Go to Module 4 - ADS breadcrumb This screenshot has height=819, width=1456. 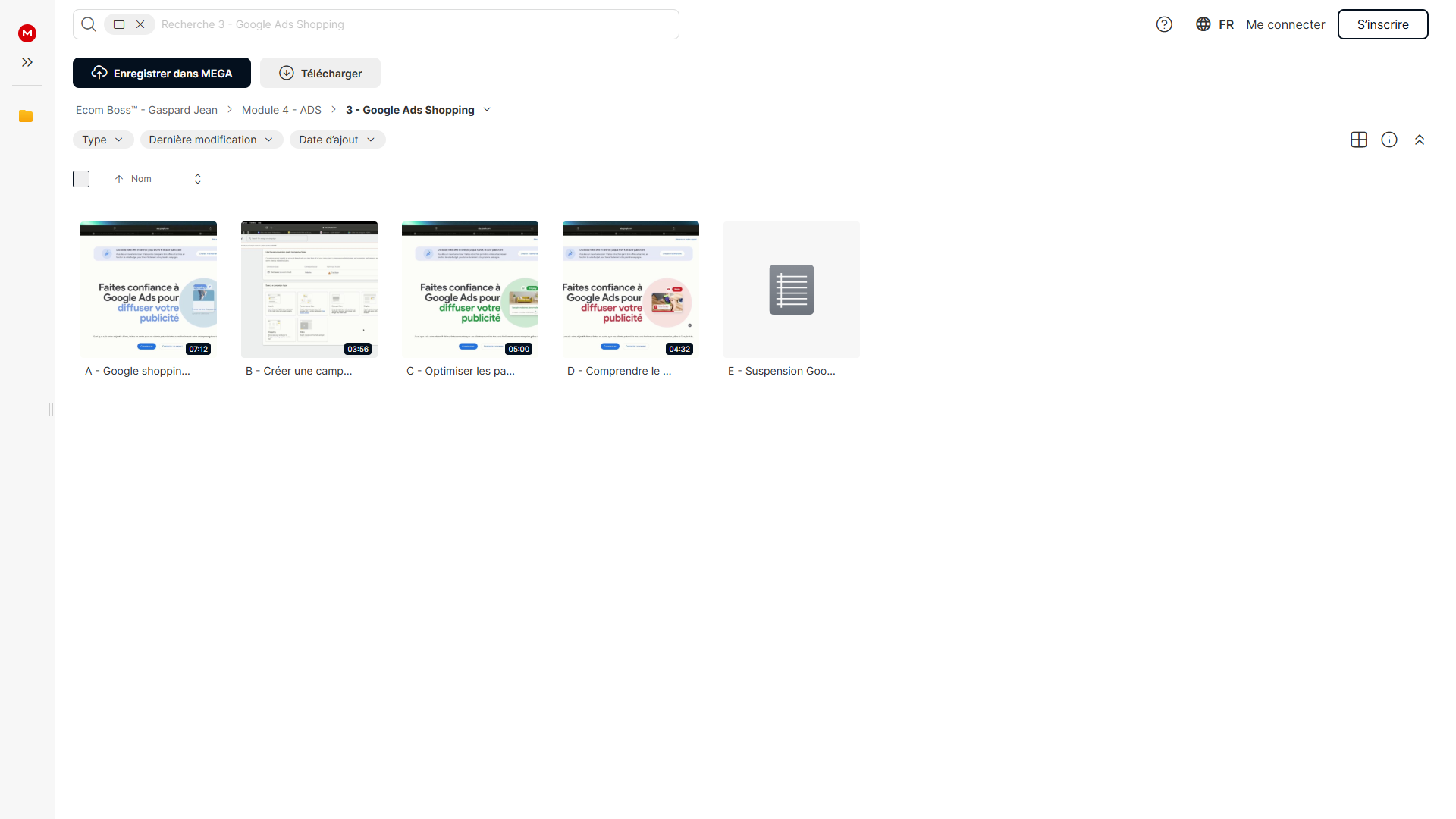click(281, 110)
